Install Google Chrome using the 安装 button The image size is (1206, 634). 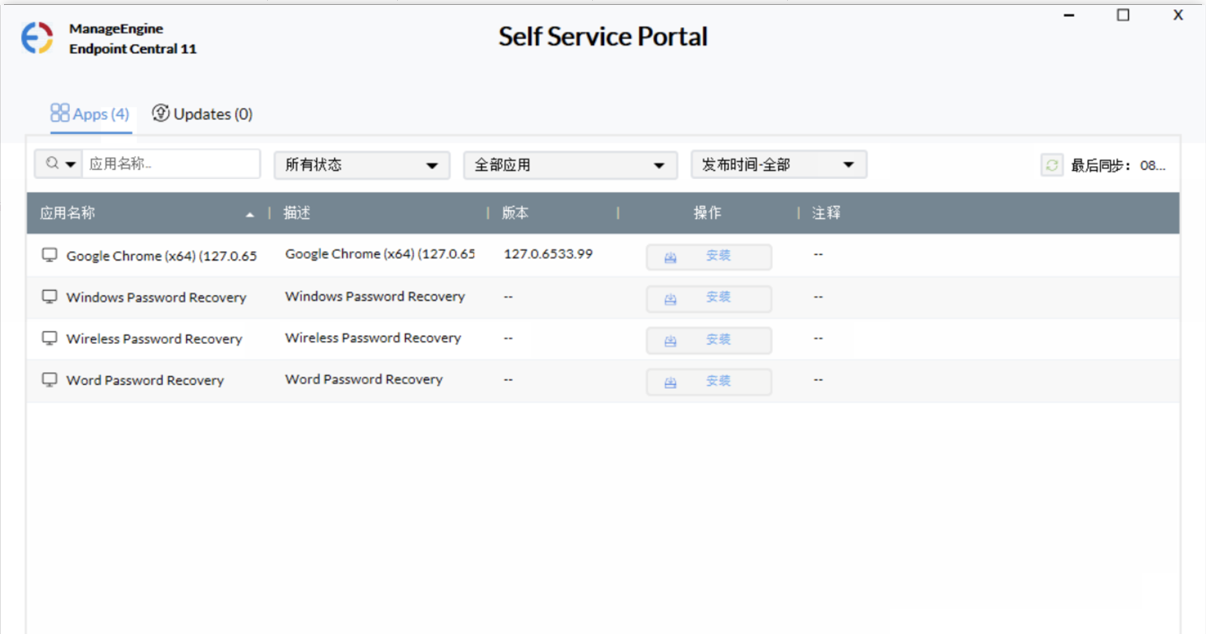pos(709,256)
